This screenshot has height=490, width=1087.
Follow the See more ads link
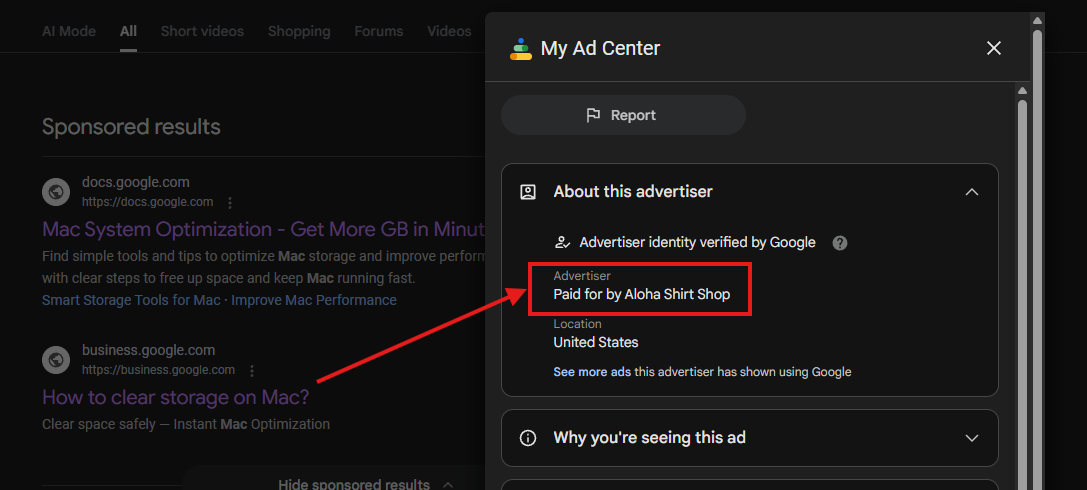click(x=592, y=372)
